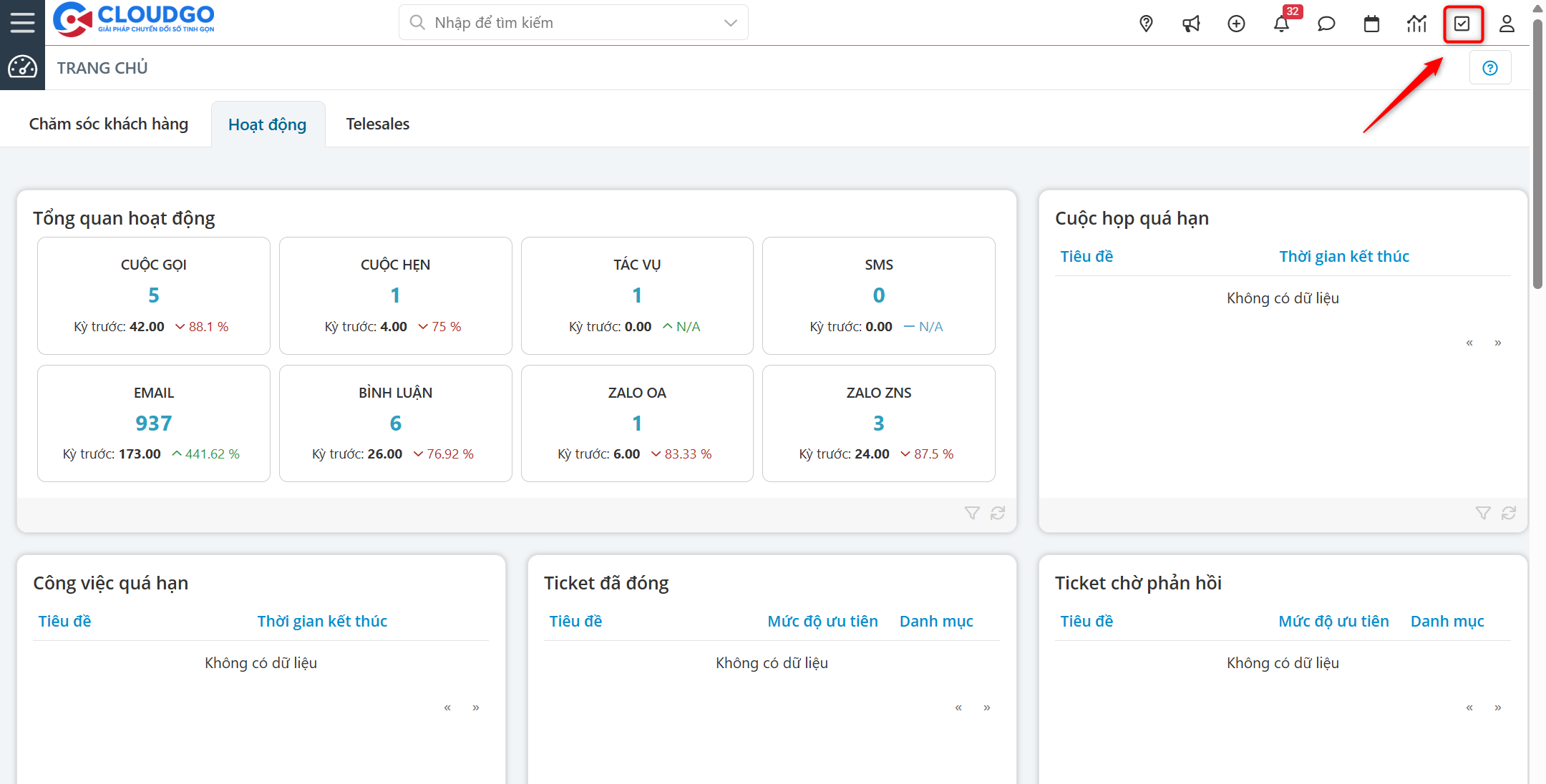Refresh the Cuộc họp quá hạn widget

(x=1509, y=513)
